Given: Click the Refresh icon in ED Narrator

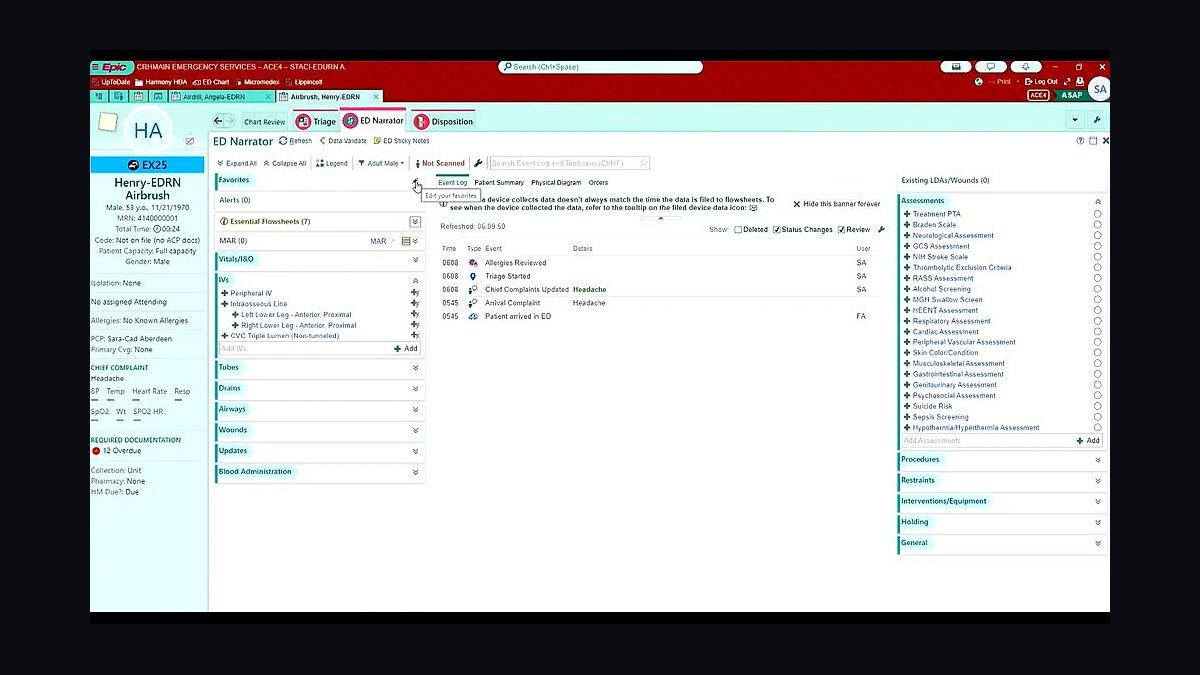Looking at the screenshot, I should [284, 141].
